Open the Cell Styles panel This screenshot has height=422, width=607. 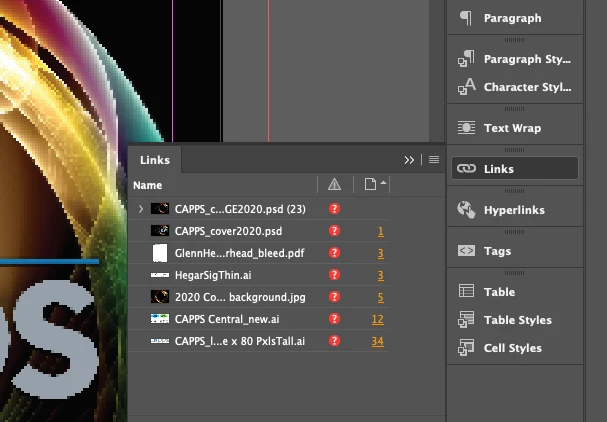pyautogui.click(x=515, y=348)
